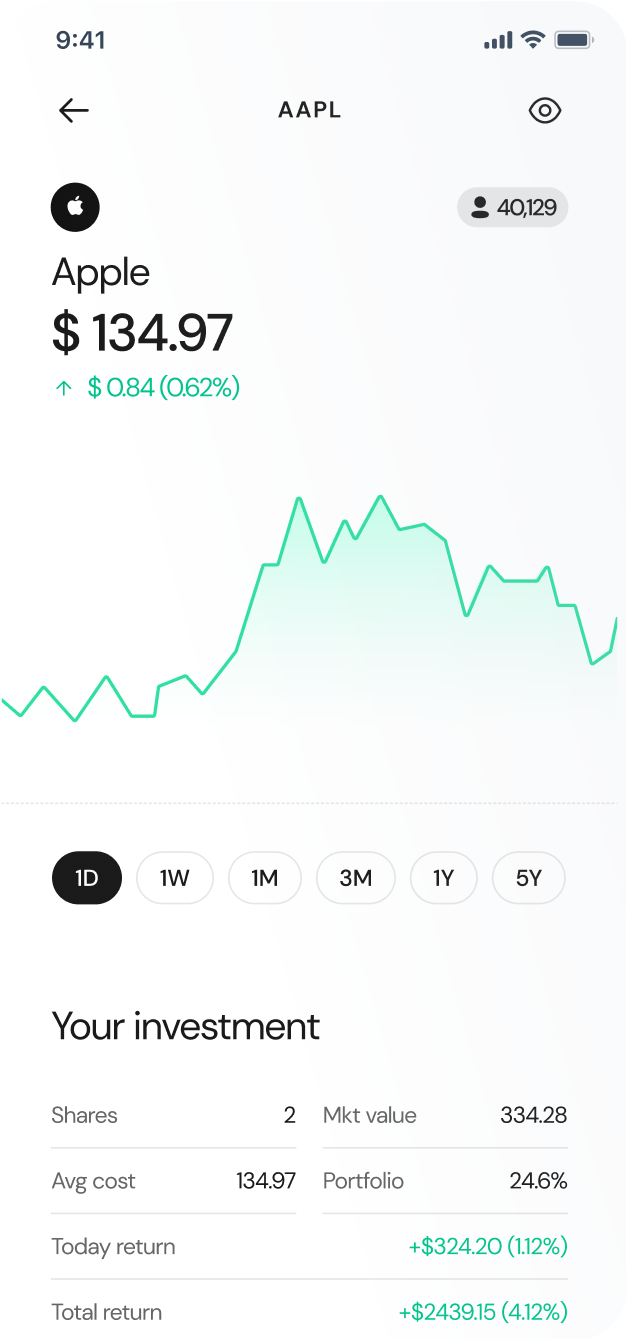Tap the Apple logo icon

pos(75,208)
